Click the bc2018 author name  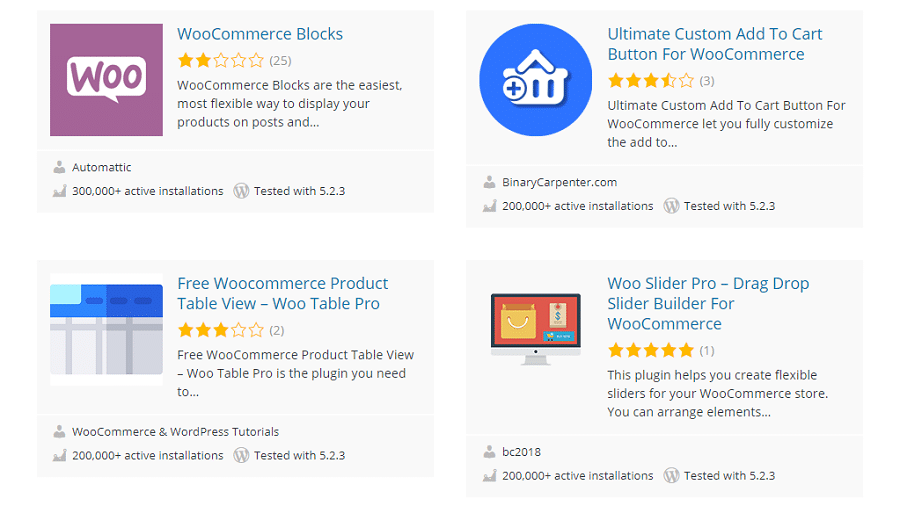coord(522,452)
